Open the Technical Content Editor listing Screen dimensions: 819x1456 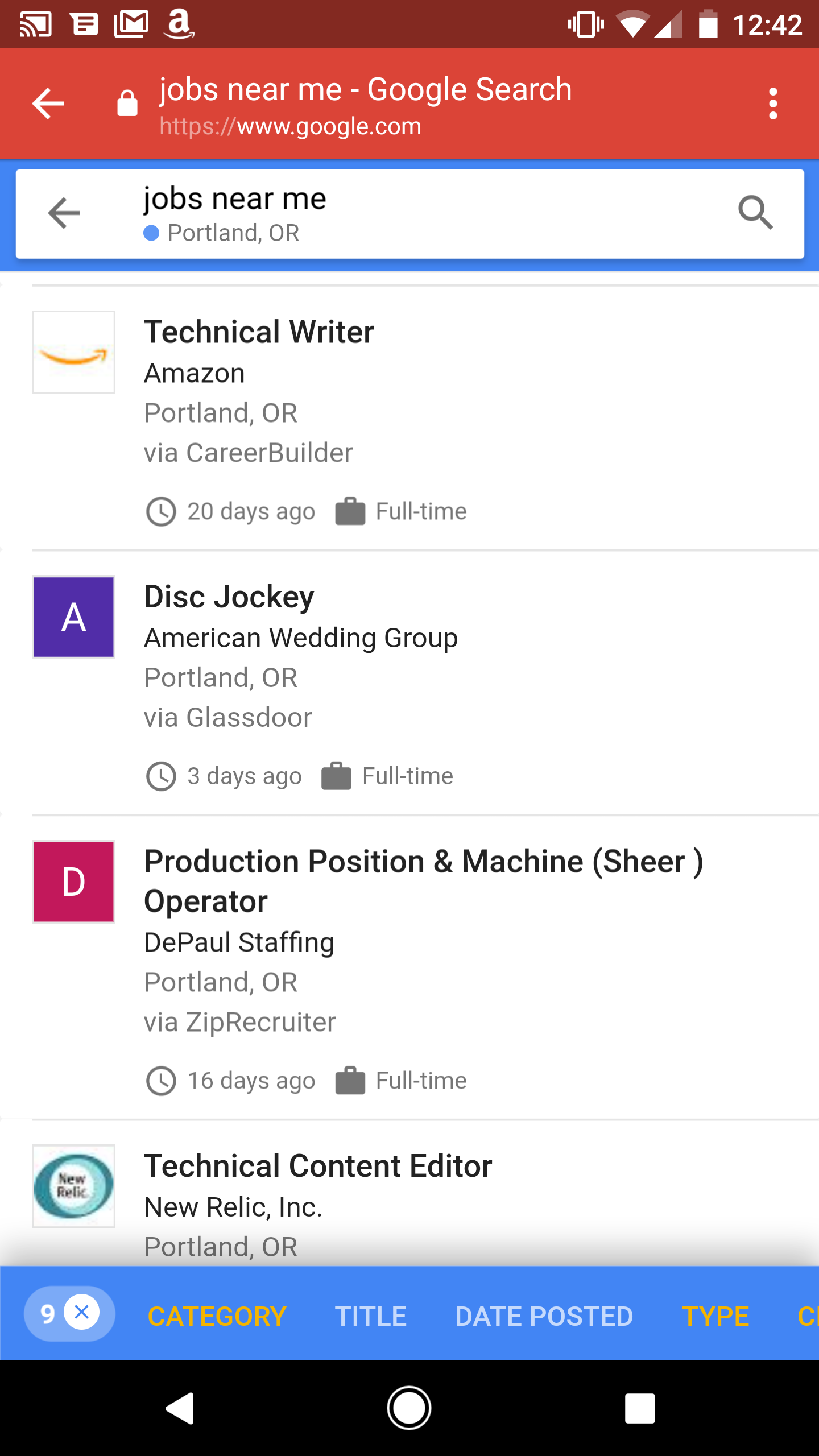(x=317, y=1166)
